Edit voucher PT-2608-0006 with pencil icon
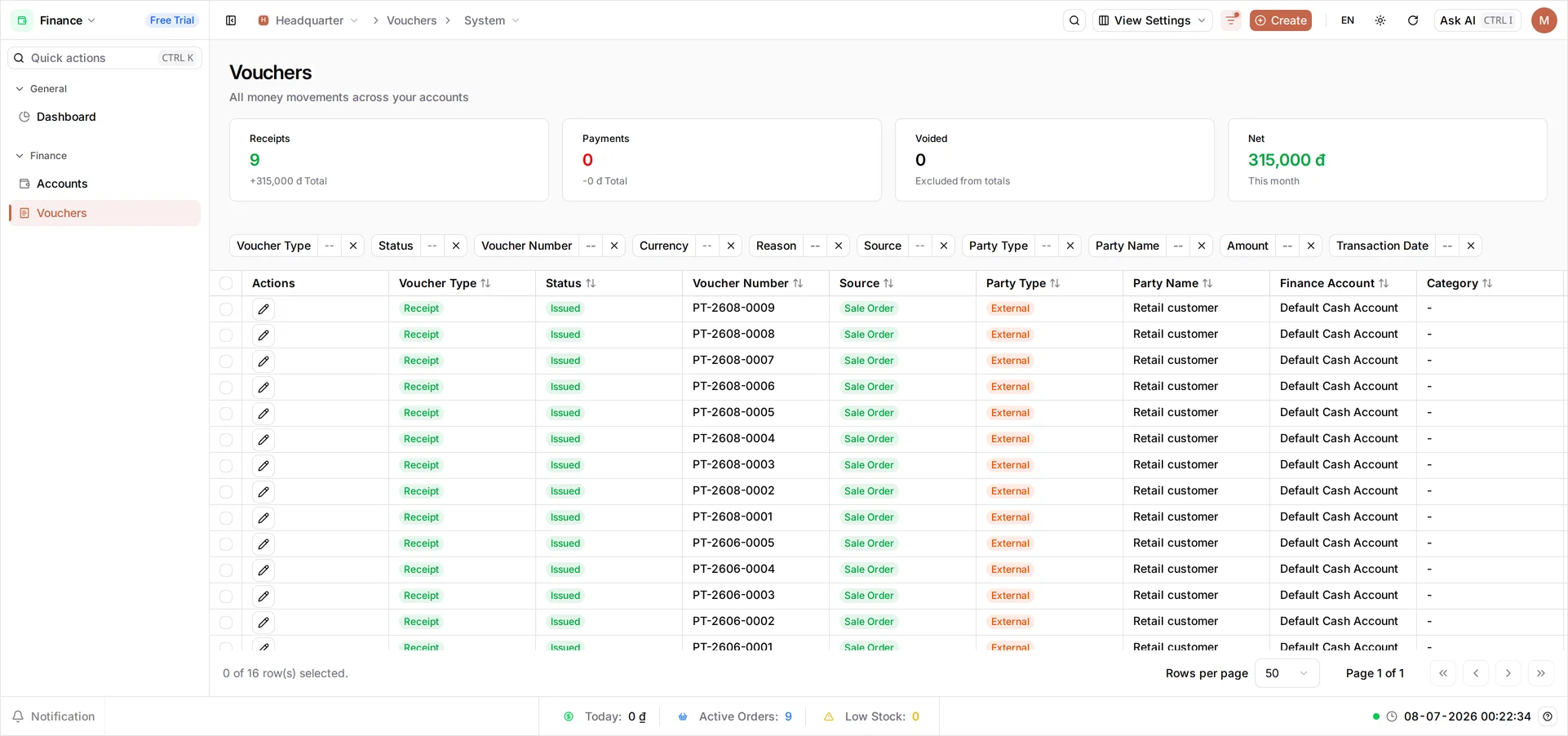The height and width of the screenshot is (736, 1568). click(264, 387)
